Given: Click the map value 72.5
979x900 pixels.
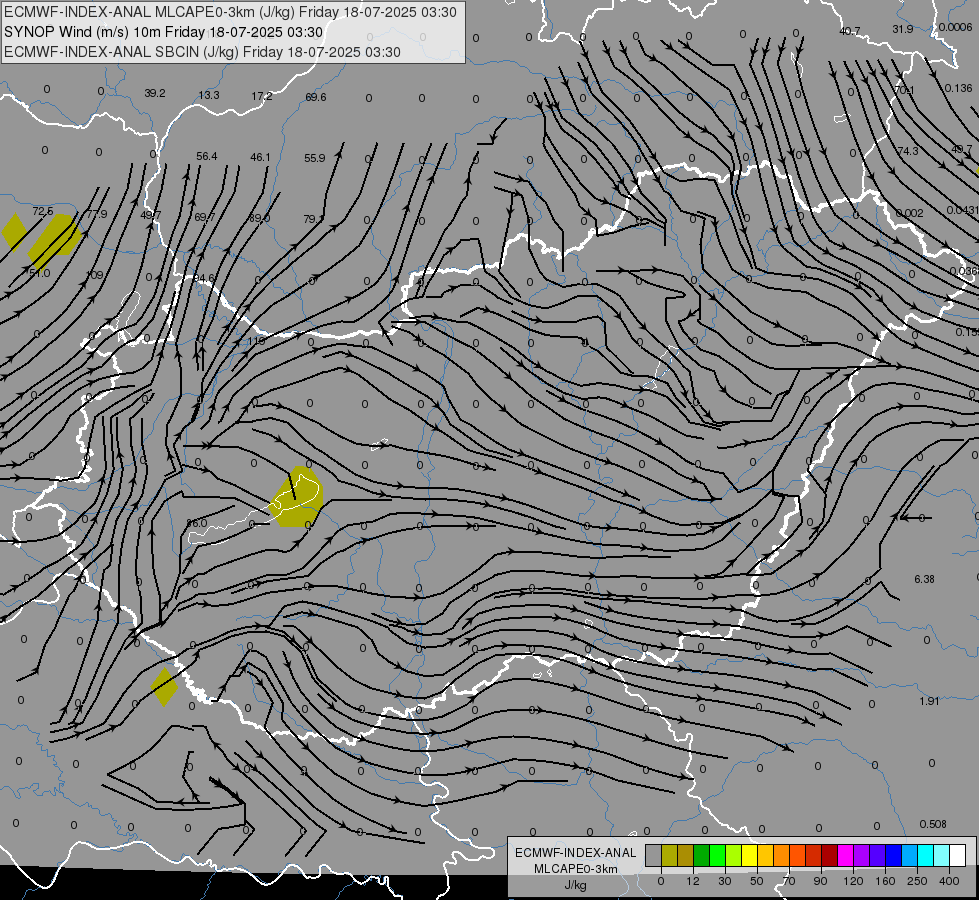Looking at the screenshot, I should [42, 211].
